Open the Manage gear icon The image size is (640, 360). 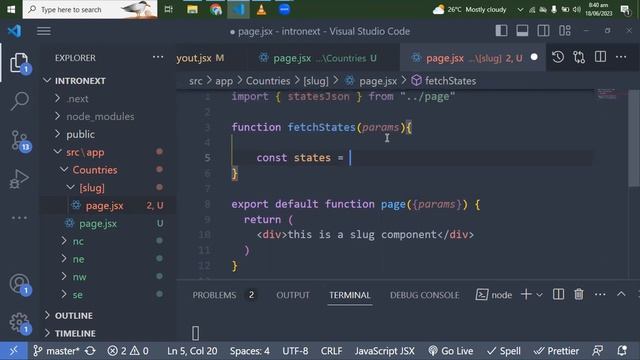pyautogui.click(x=19, y=323)
